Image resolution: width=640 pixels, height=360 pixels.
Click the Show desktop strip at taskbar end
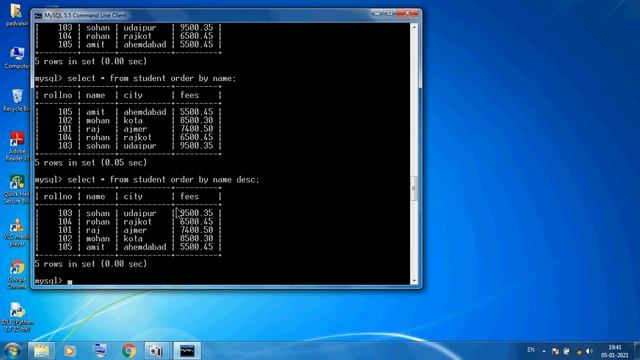[637, 351]
